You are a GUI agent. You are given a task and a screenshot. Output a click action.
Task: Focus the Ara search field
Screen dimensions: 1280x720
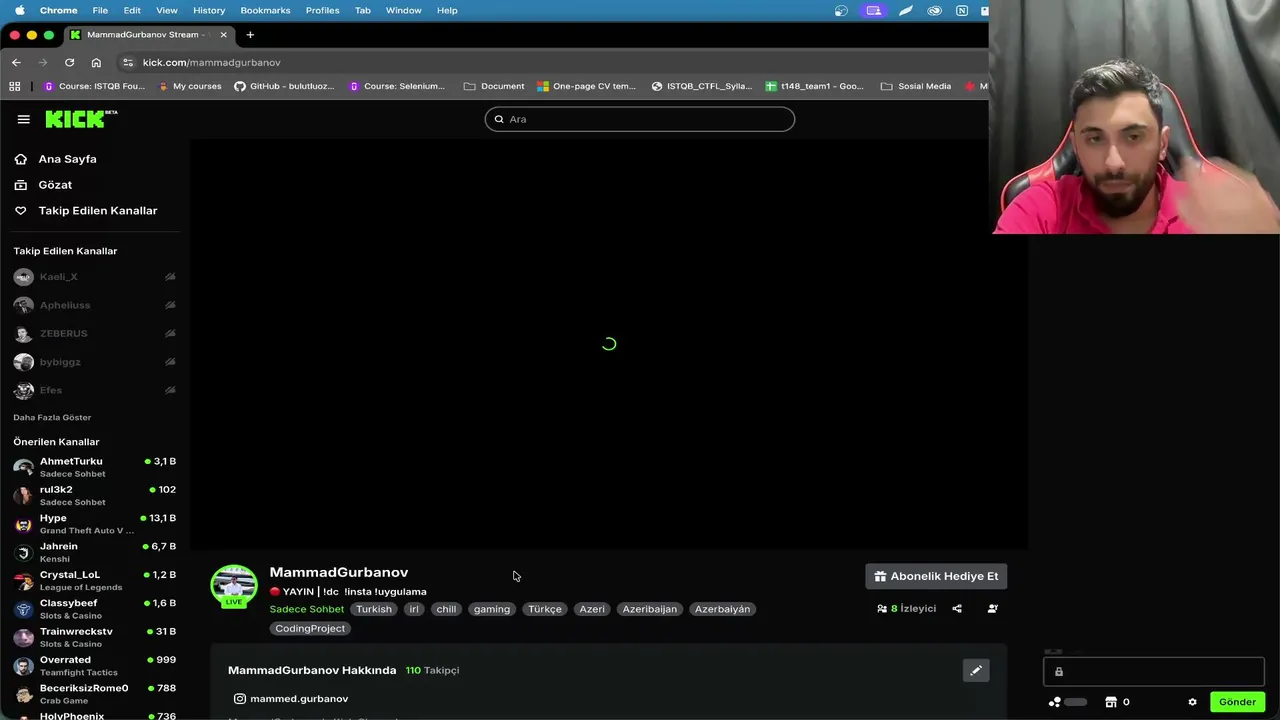(x=640, y=119)
